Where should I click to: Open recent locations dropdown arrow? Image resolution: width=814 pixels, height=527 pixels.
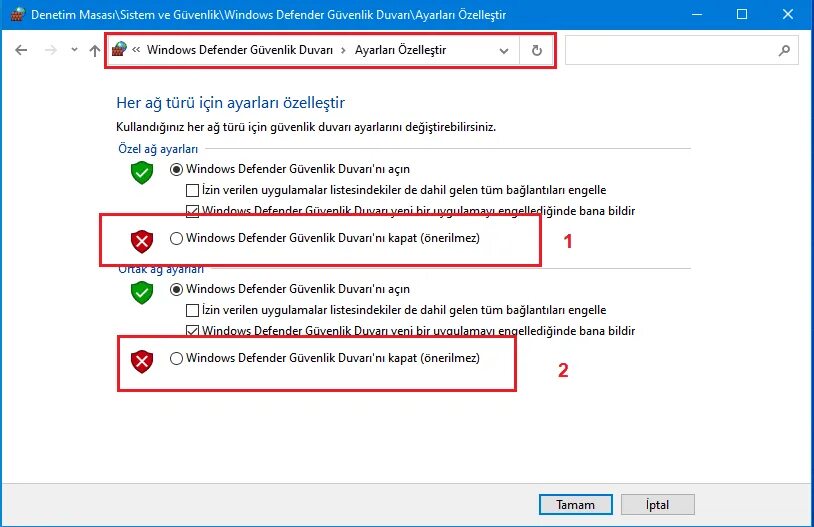click(74, 50)
